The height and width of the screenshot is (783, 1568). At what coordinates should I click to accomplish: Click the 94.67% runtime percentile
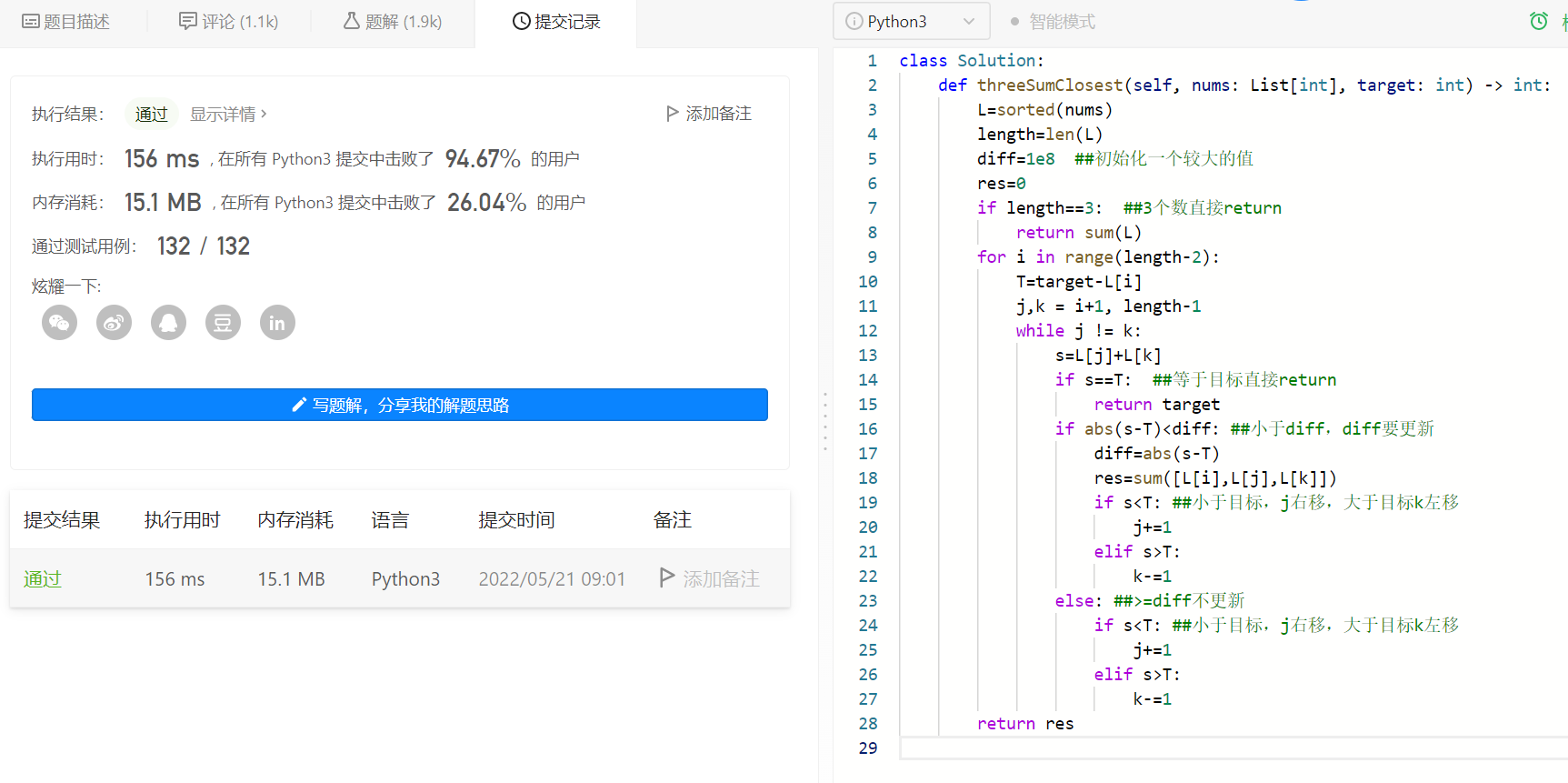(483, 159)
